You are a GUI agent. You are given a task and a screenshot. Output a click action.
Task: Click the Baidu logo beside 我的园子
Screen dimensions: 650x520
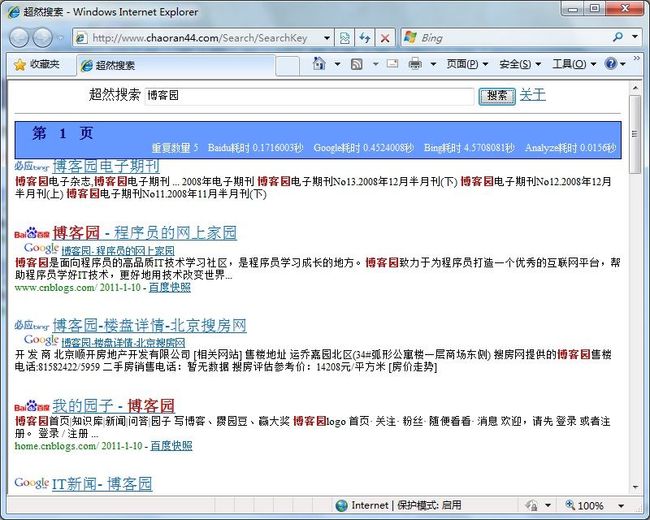point(32,406)
